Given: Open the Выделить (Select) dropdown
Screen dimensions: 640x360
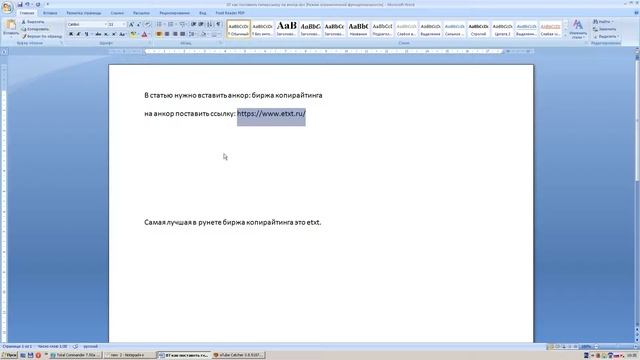Looking at the screenshot, I should coord(606,36).
